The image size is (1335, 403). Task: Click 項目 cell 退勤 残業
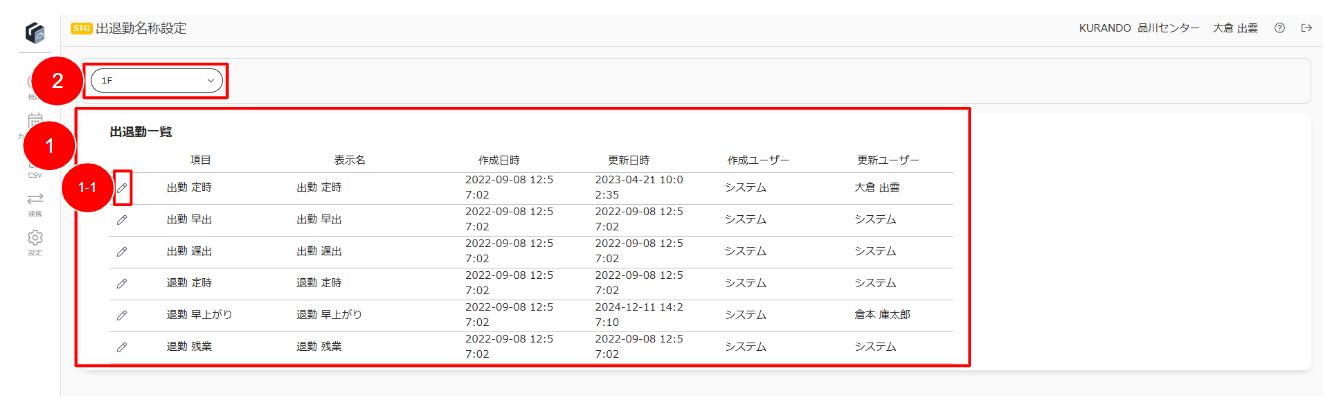[x=189, y=347]
